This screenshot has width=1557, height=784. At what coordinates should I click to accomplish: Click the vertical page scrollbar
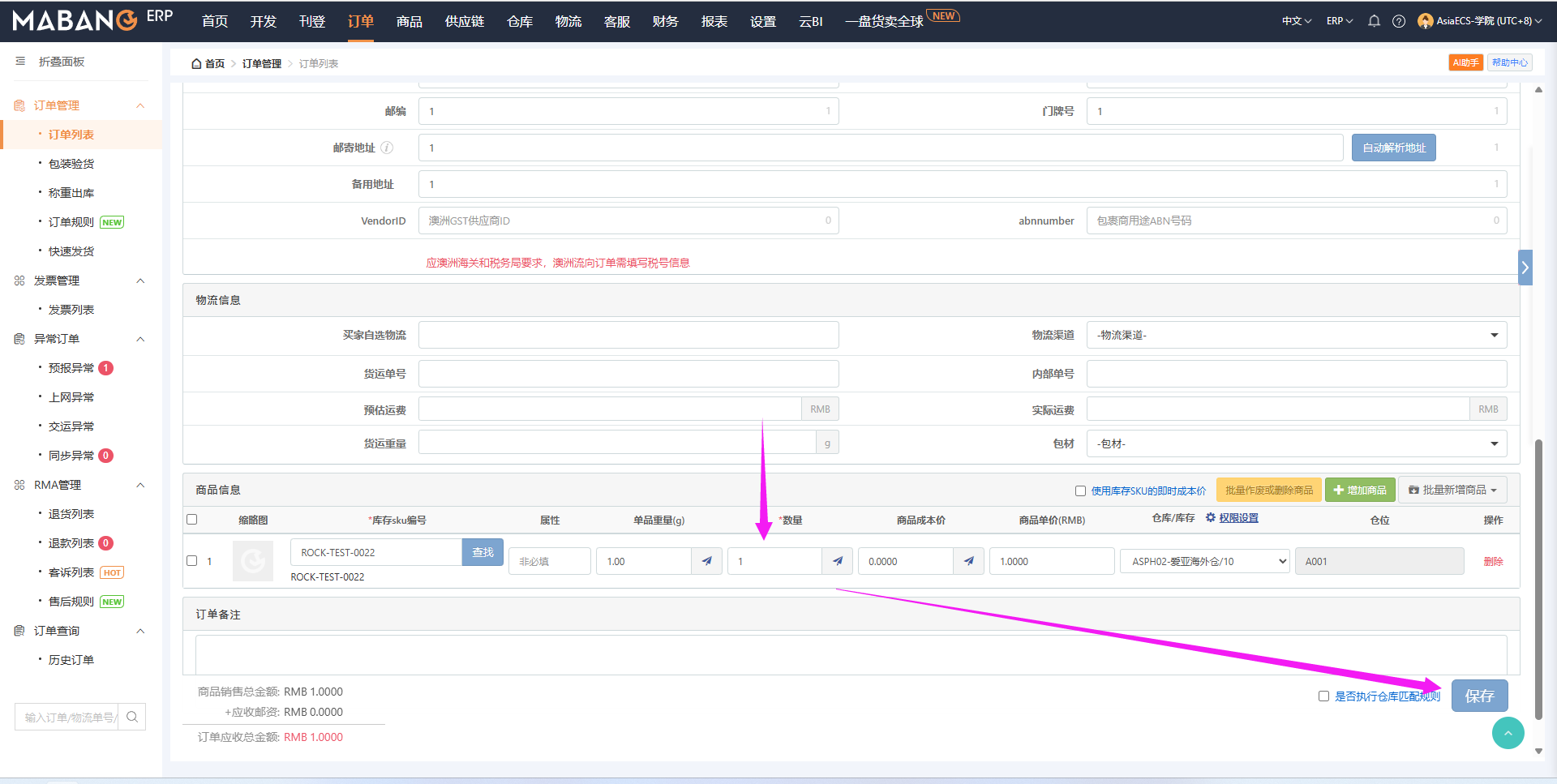[1538, 568]
